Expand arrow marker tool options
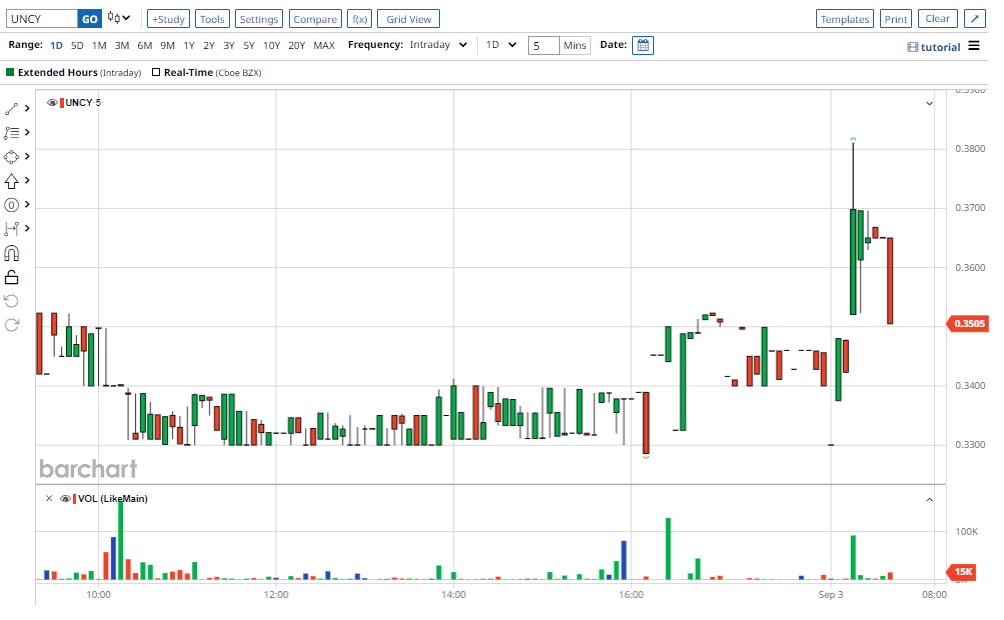Screen dimensions: 1004x620 [x=27, y=181]
